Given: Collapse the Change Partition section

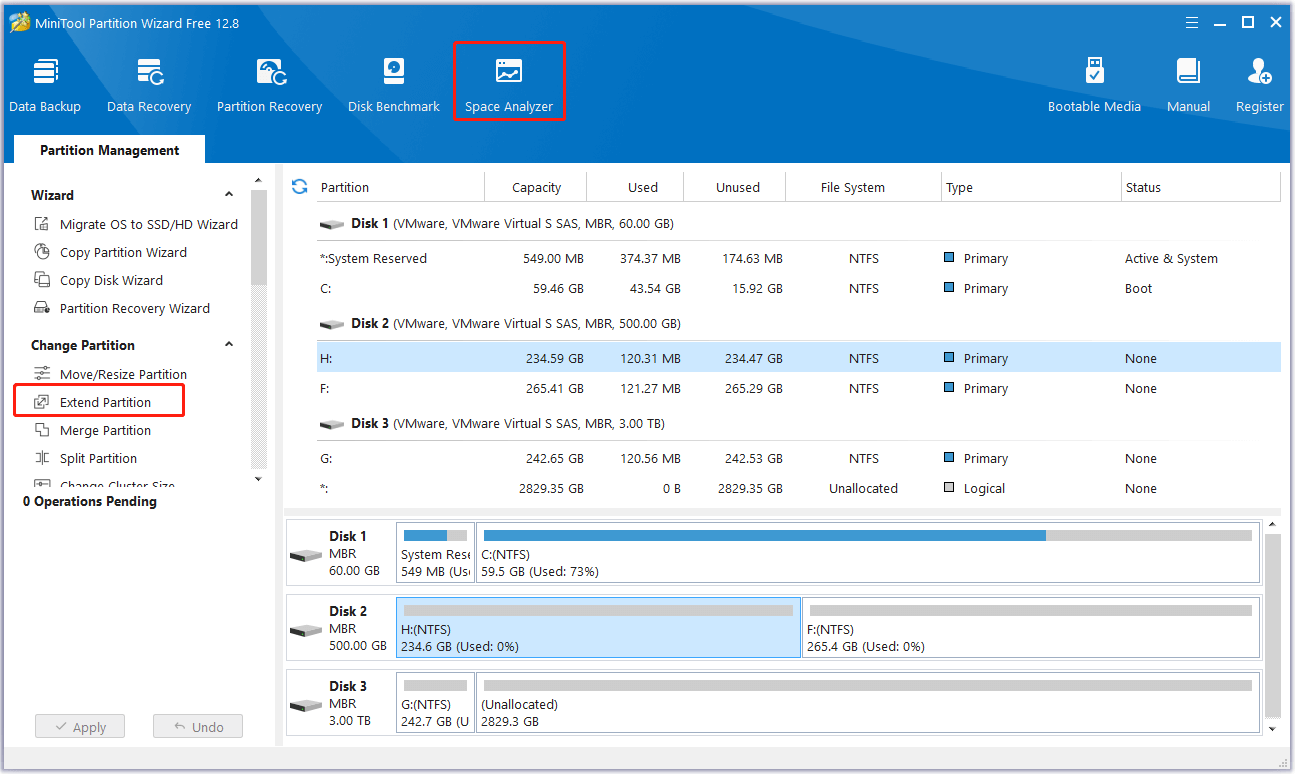Looking at the screenshot, I should 229,345.
